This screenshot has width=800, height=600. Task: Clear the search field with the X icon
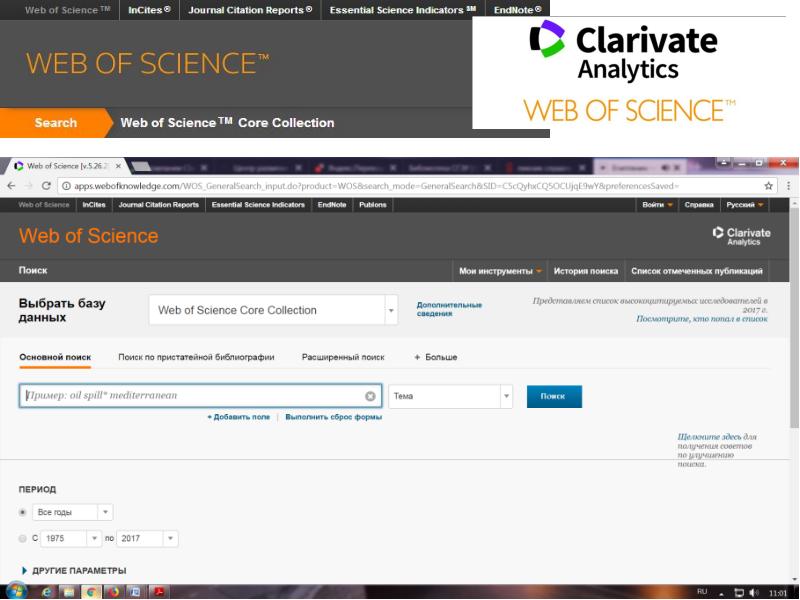370,396
